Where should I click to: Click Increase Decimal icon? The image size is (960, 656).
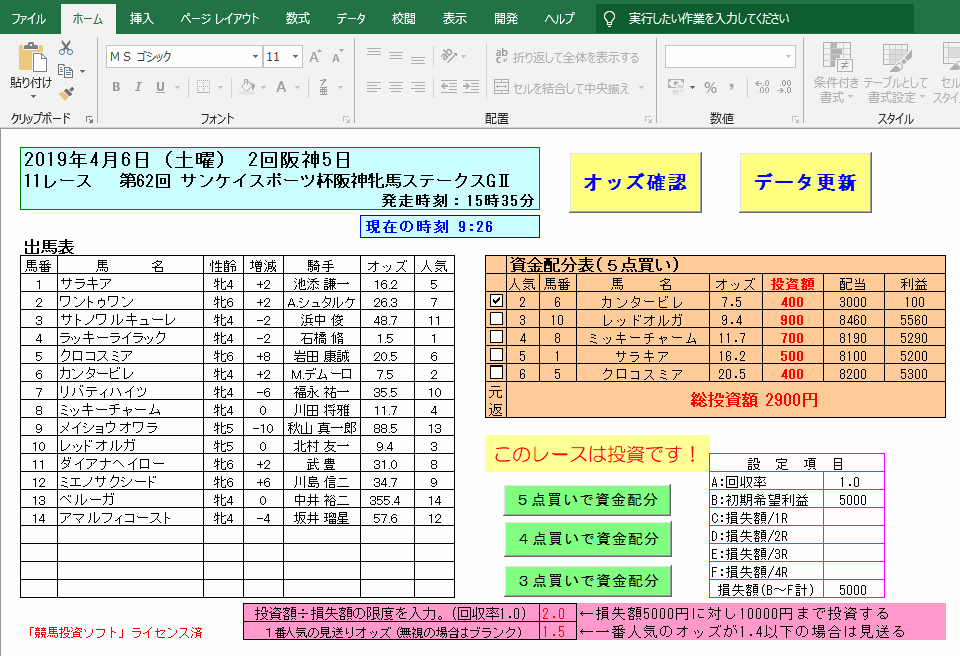[762, 87]
